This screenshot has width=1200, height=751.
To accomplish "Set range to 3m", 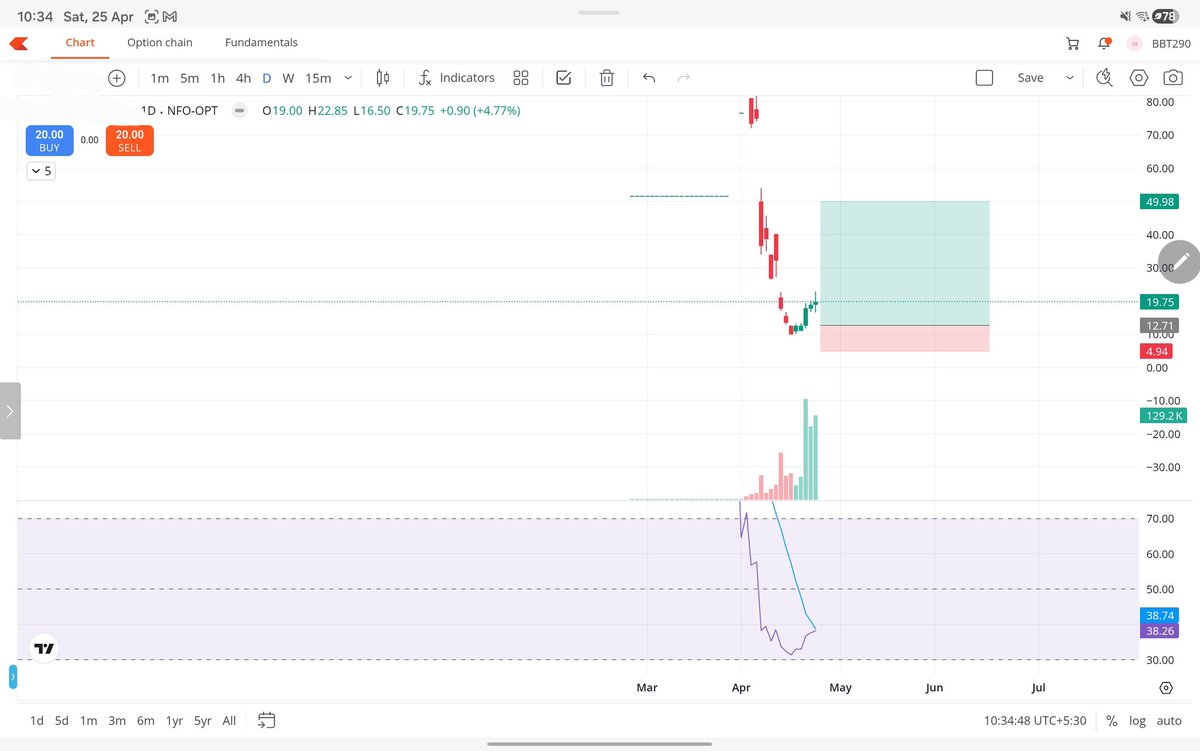I will coord(117,720).
